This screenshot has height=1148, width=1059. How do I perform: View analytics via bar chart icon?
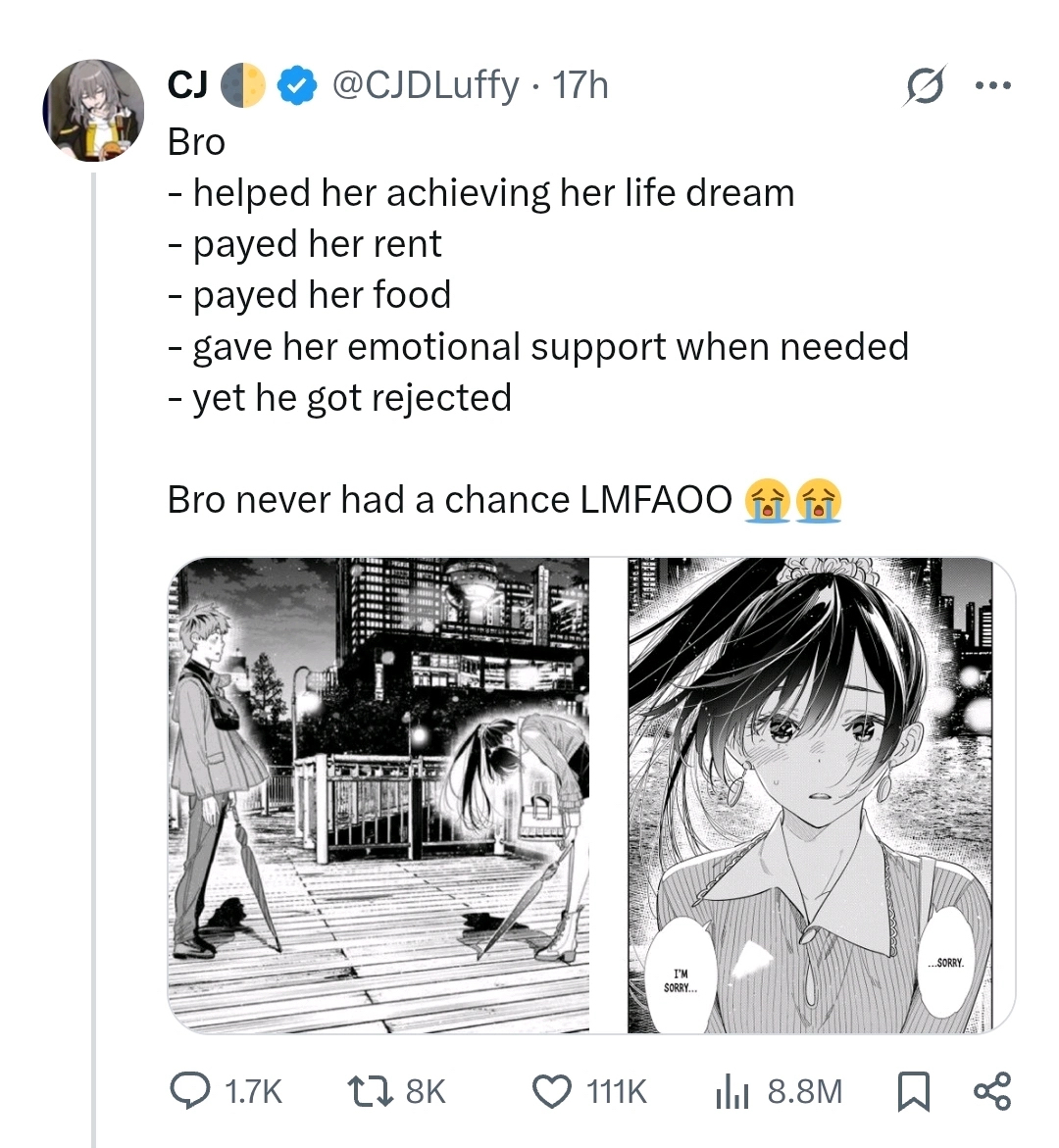pyautogui.click(x=731, y=1091)
